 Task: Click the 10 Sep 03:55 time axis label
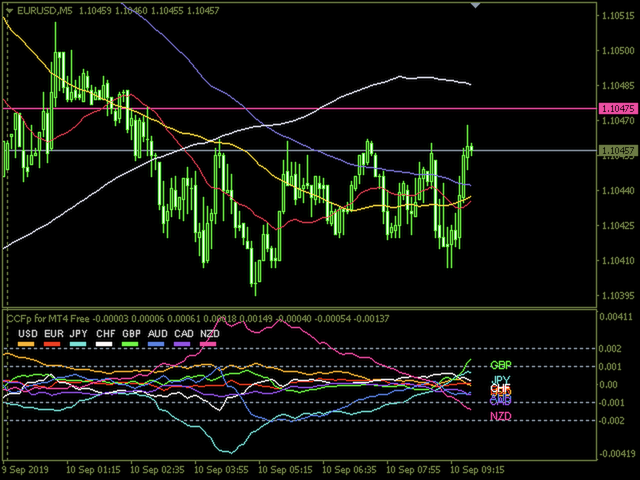222,469
